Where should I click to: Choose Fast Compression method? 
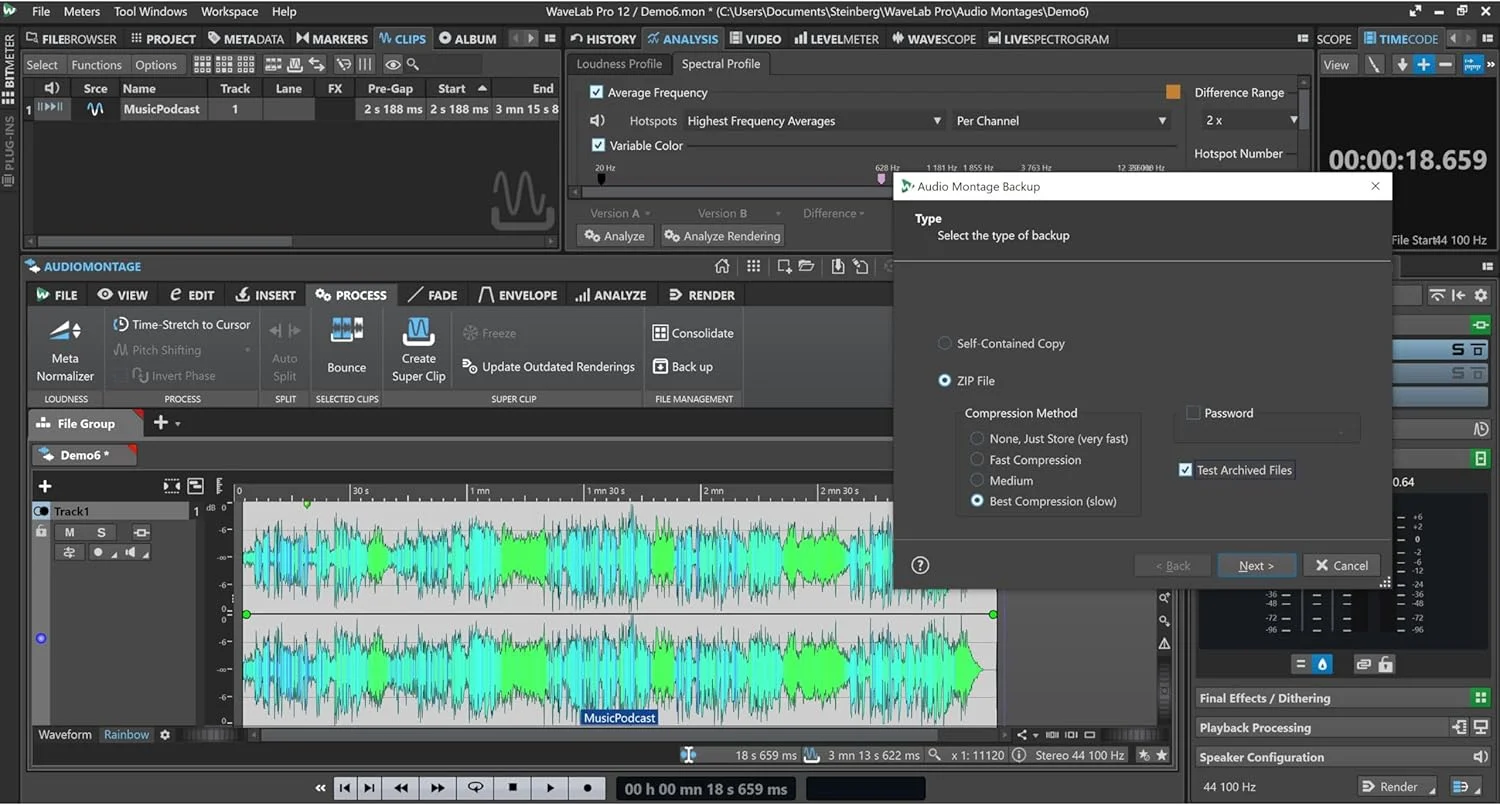pyautogui.click(x=977, y=460)
